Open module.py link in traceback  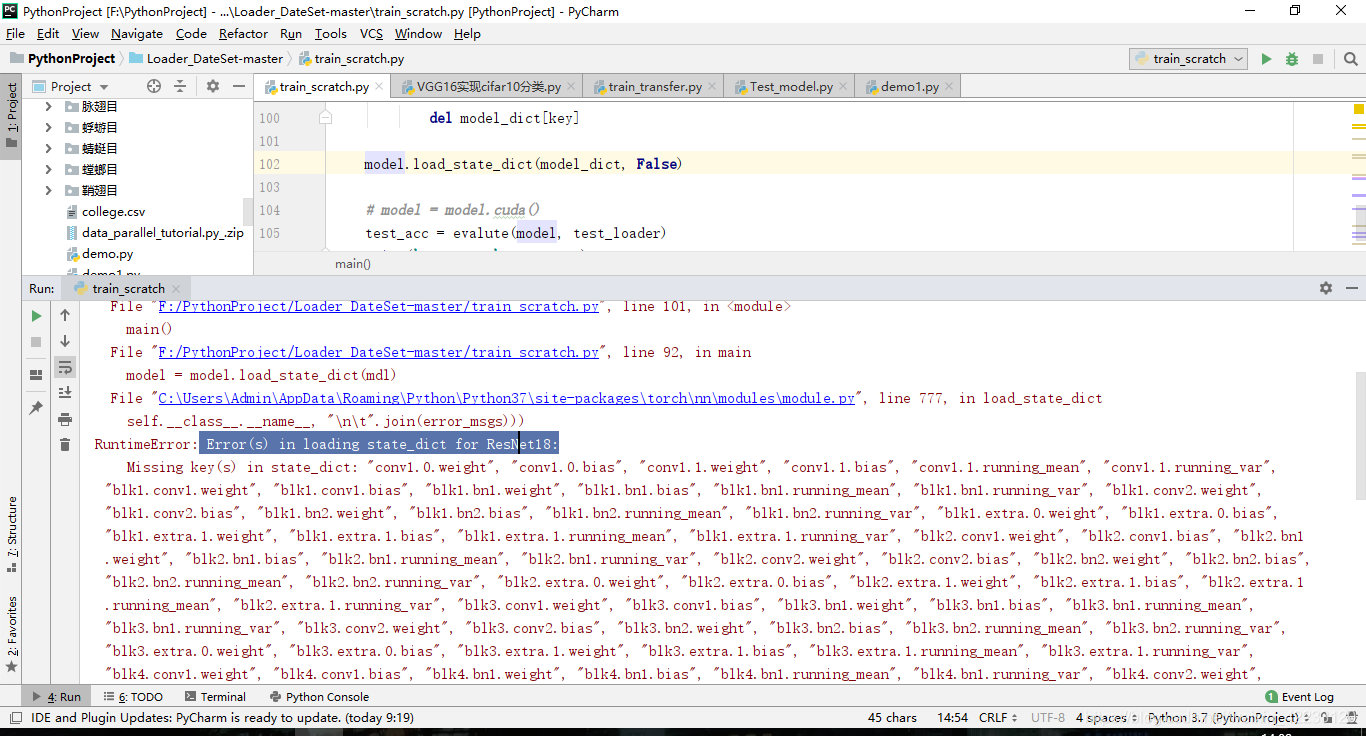point(506,398)
